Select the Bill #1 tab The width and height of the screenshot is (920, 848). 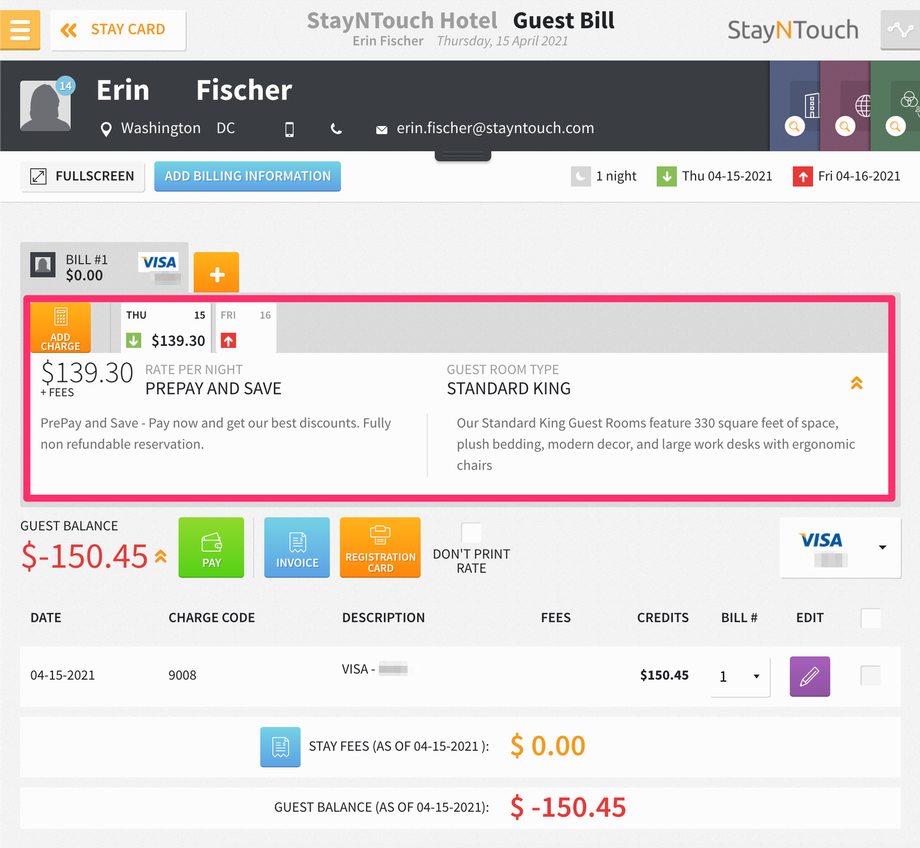pos(104,268)
